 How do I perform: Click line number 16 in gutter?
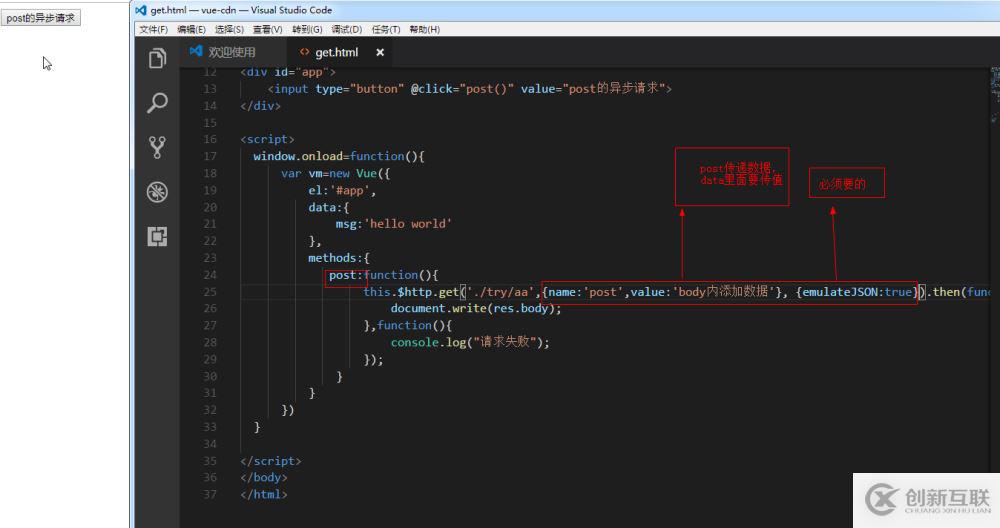210,139
